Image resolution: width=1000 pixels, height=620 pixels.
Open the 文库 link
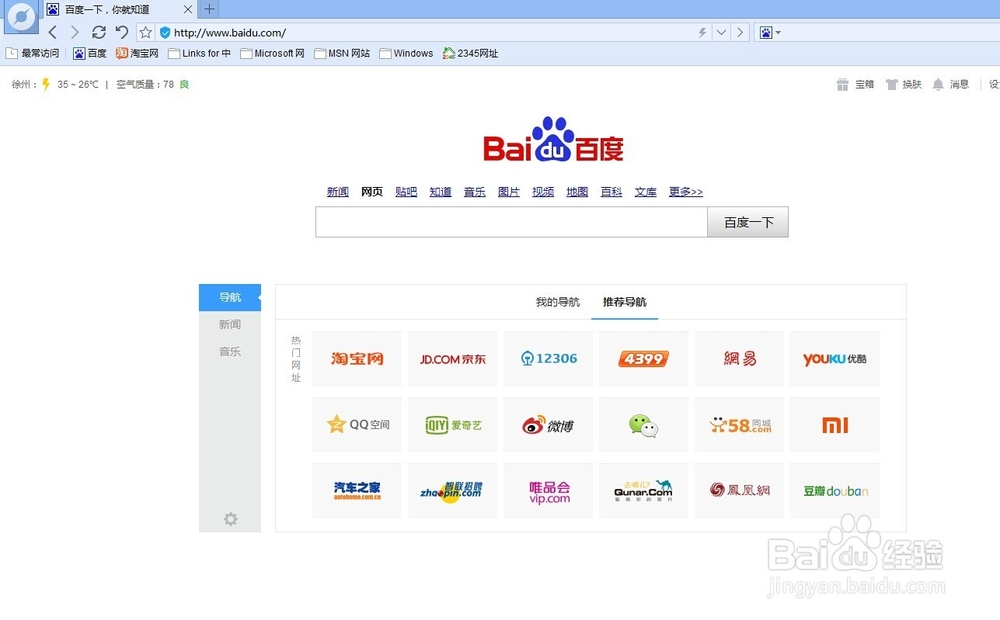pos(645,191)
